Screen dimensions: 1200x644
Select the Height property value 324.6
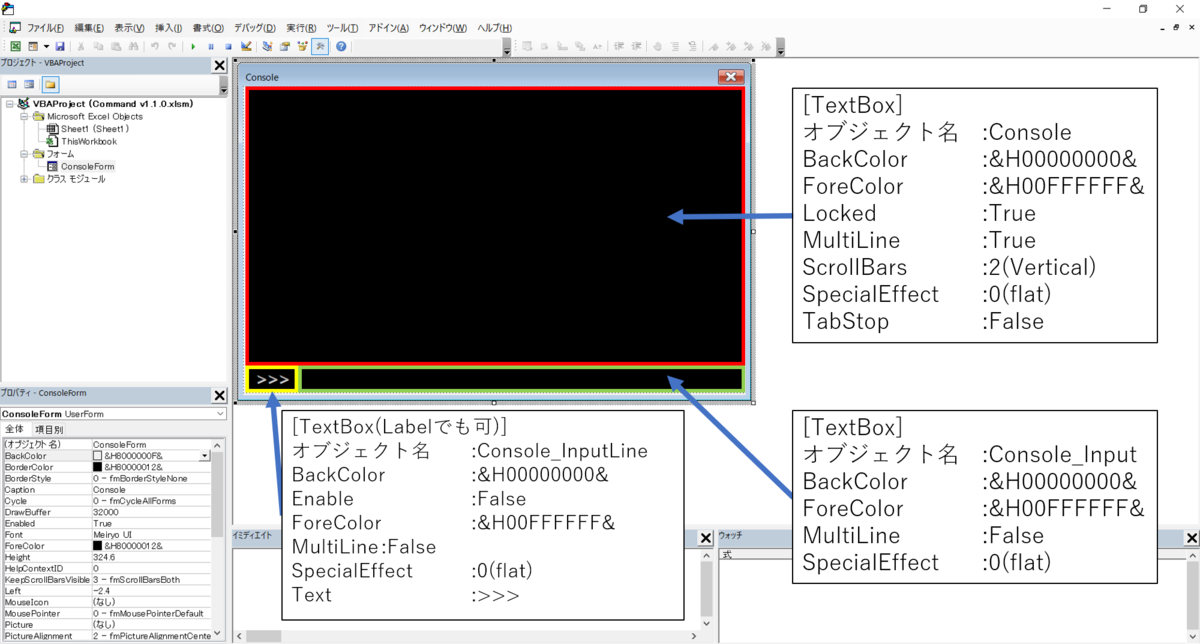103,557
